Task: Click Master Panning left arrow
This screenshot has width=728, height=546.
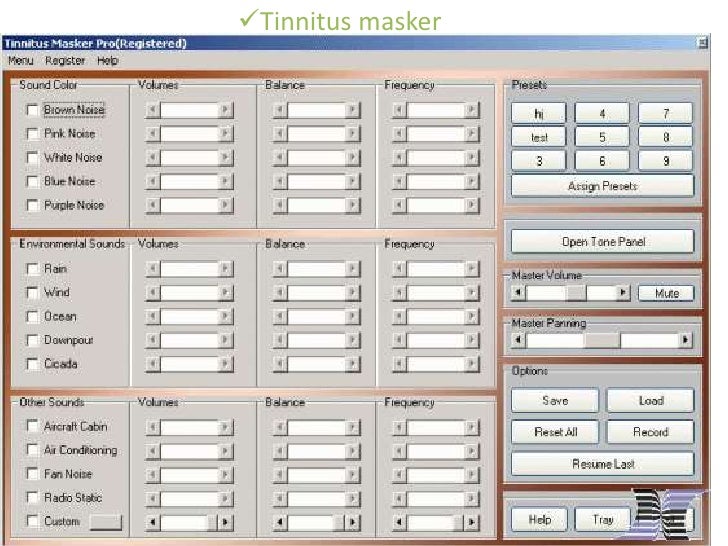Action: [x=519, y=340]
